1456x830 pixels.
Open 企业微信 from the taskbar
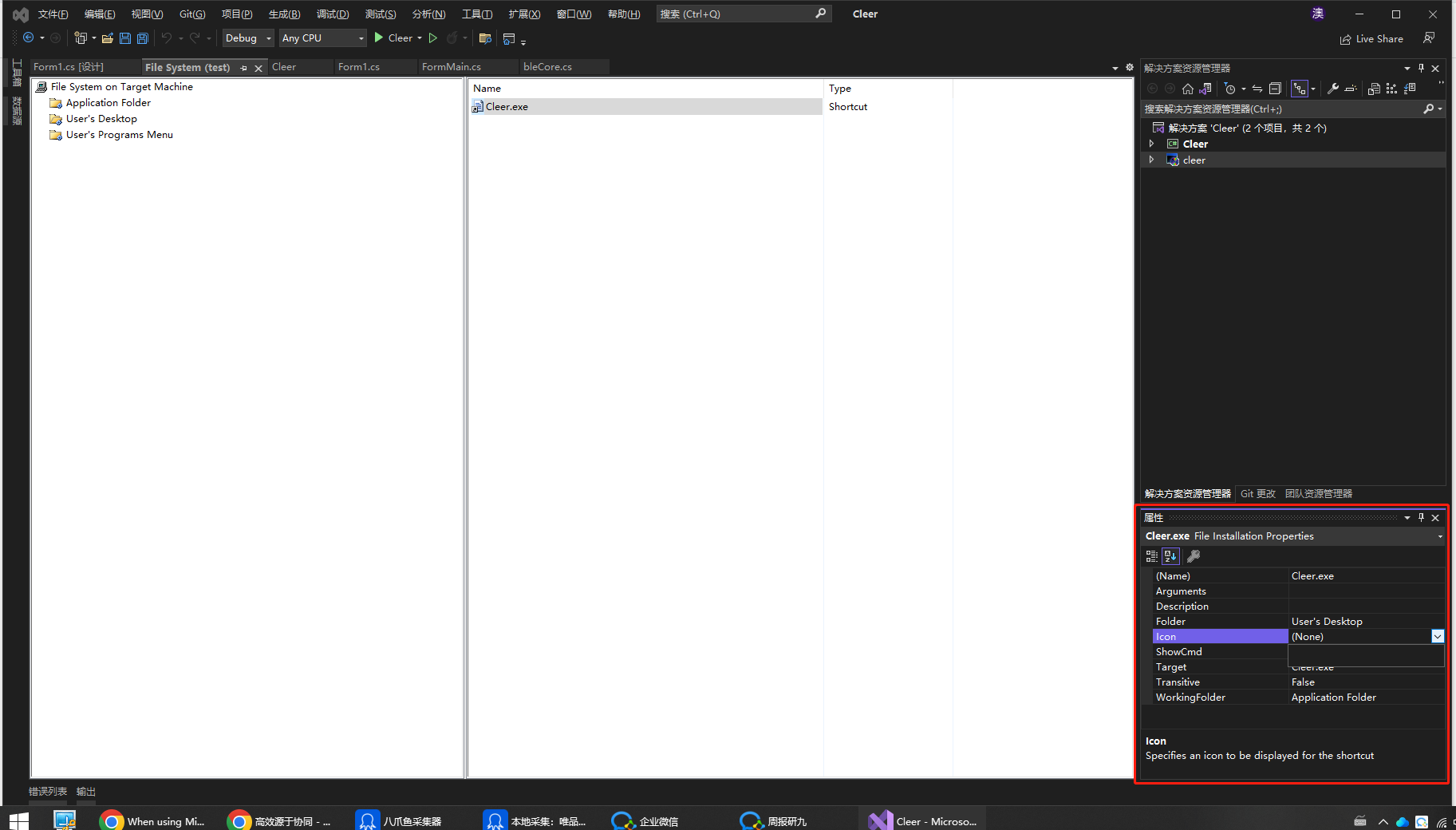click(645, 820)
